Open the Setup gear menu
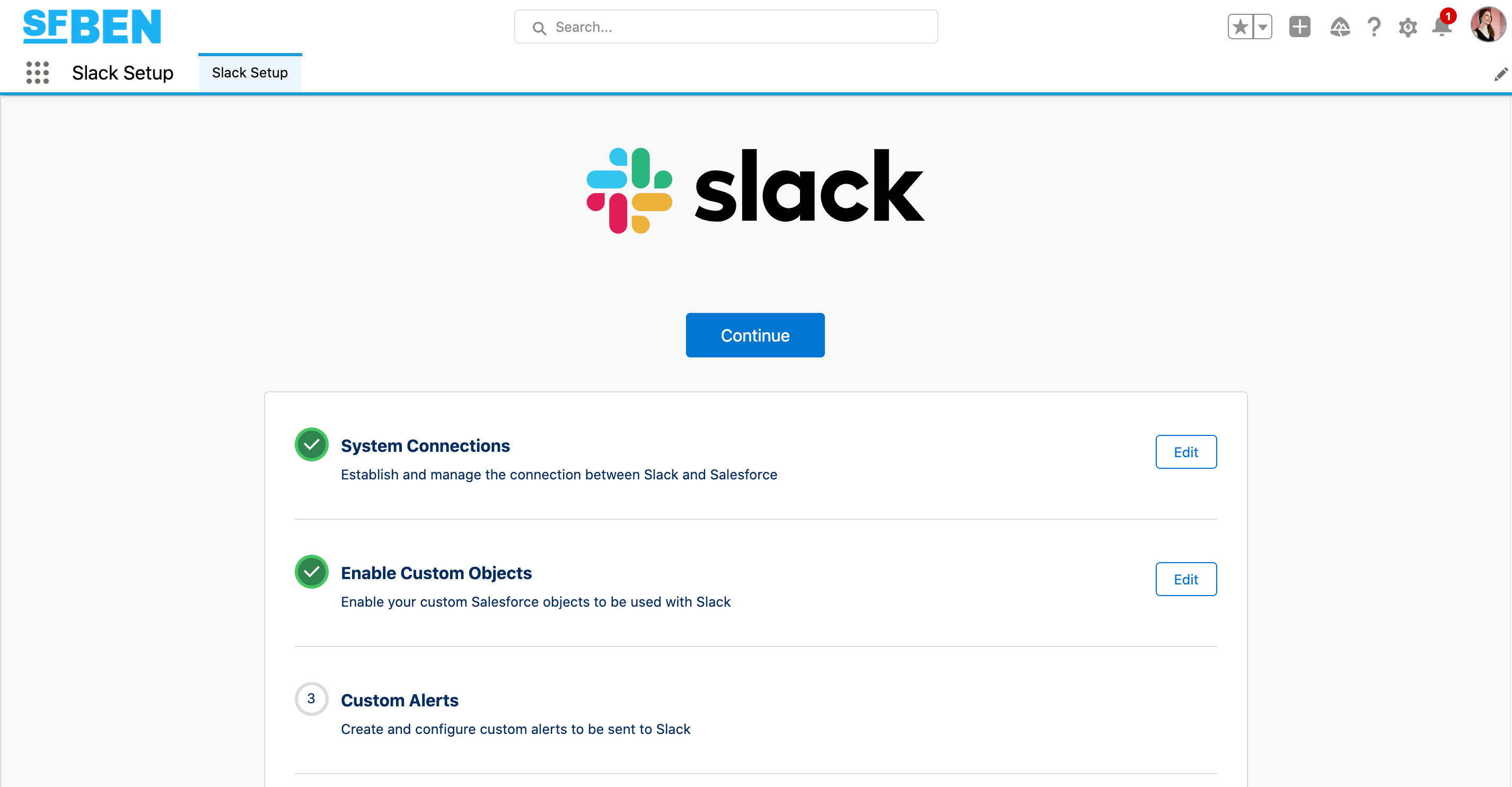This screenshot has height=787, width=1512. point(1408,27)
